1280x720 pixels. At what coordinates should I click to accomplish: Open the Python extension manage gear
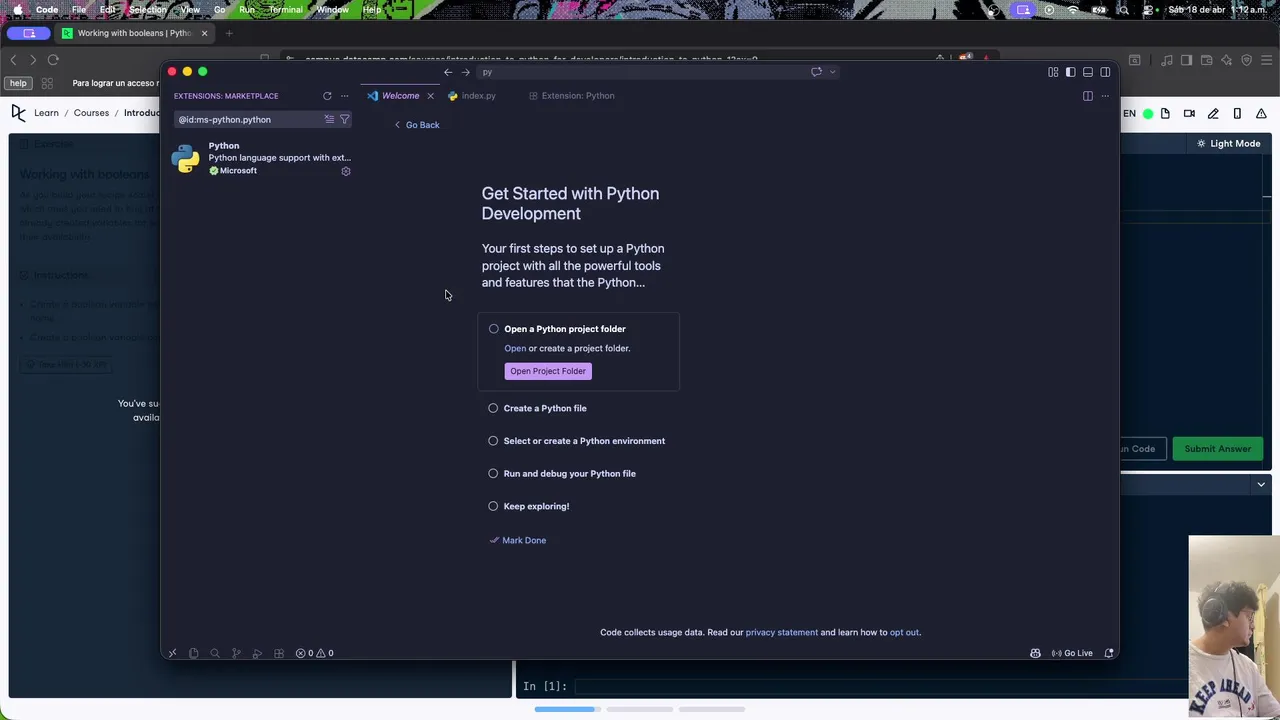(x=346, y=171)
